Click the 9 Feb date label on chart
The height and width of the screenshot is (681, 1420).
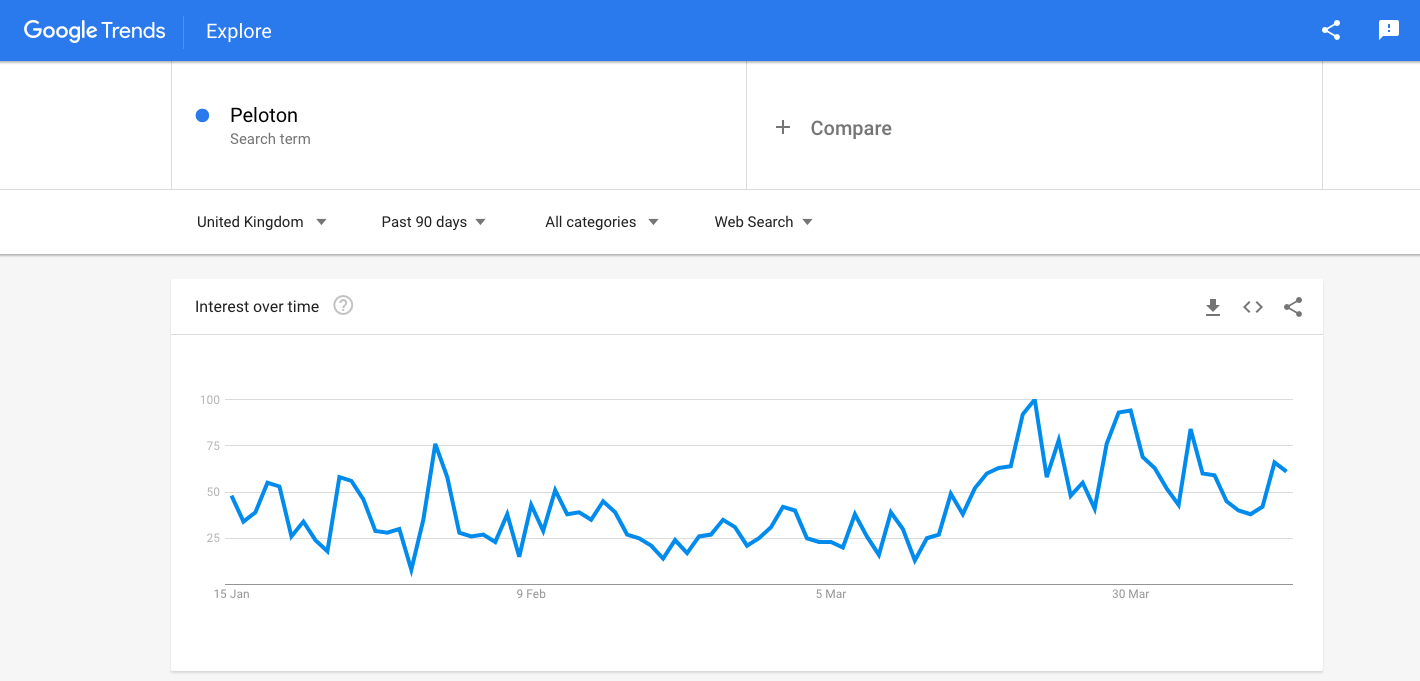coord(531,594)
